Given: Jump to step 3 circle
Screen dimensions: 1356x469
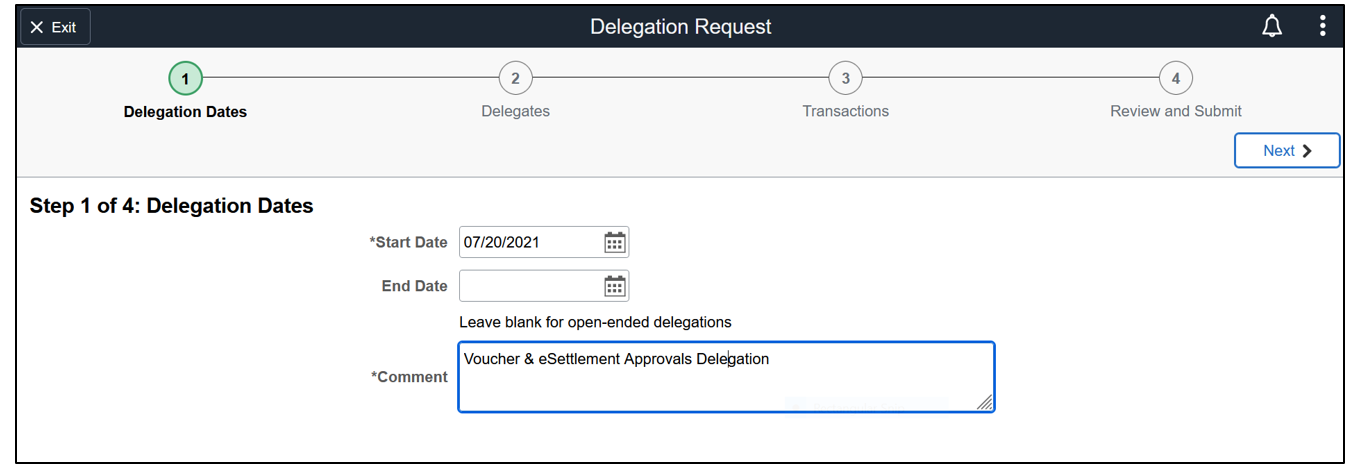Looking at the screenshot, I should 845,78.
